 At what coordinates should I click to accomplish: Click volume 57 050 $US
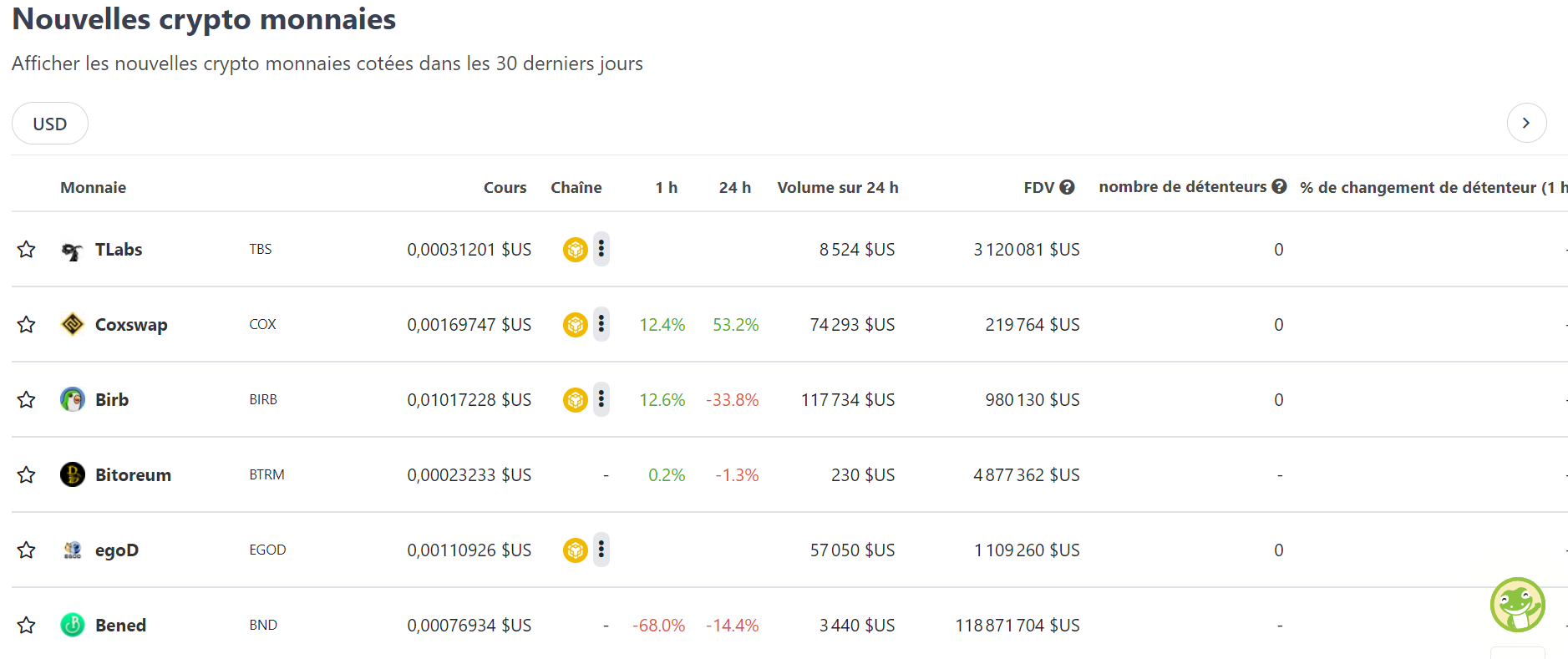pyautogui.click(x=853, y=550)
